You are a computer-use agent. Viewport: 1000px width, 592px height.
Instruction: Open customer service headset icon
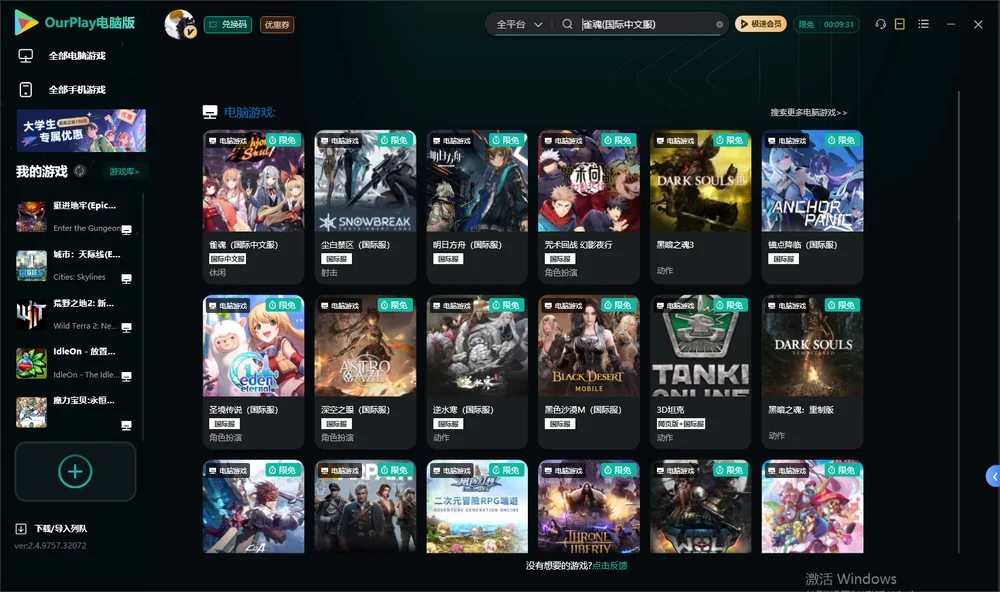881,24
